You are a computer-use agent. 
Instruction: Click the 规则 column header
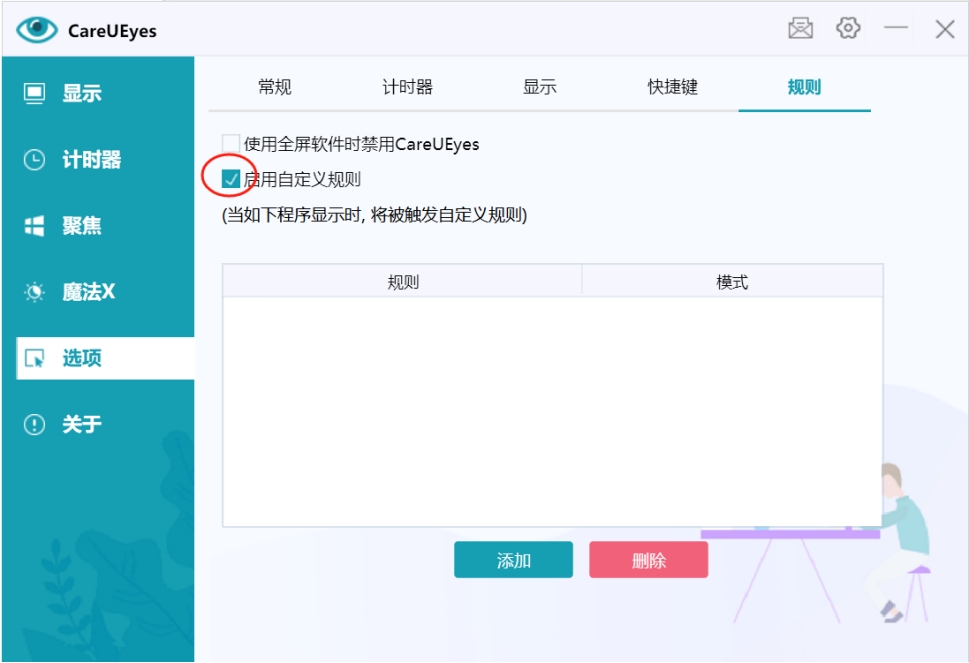click(401, 279)
